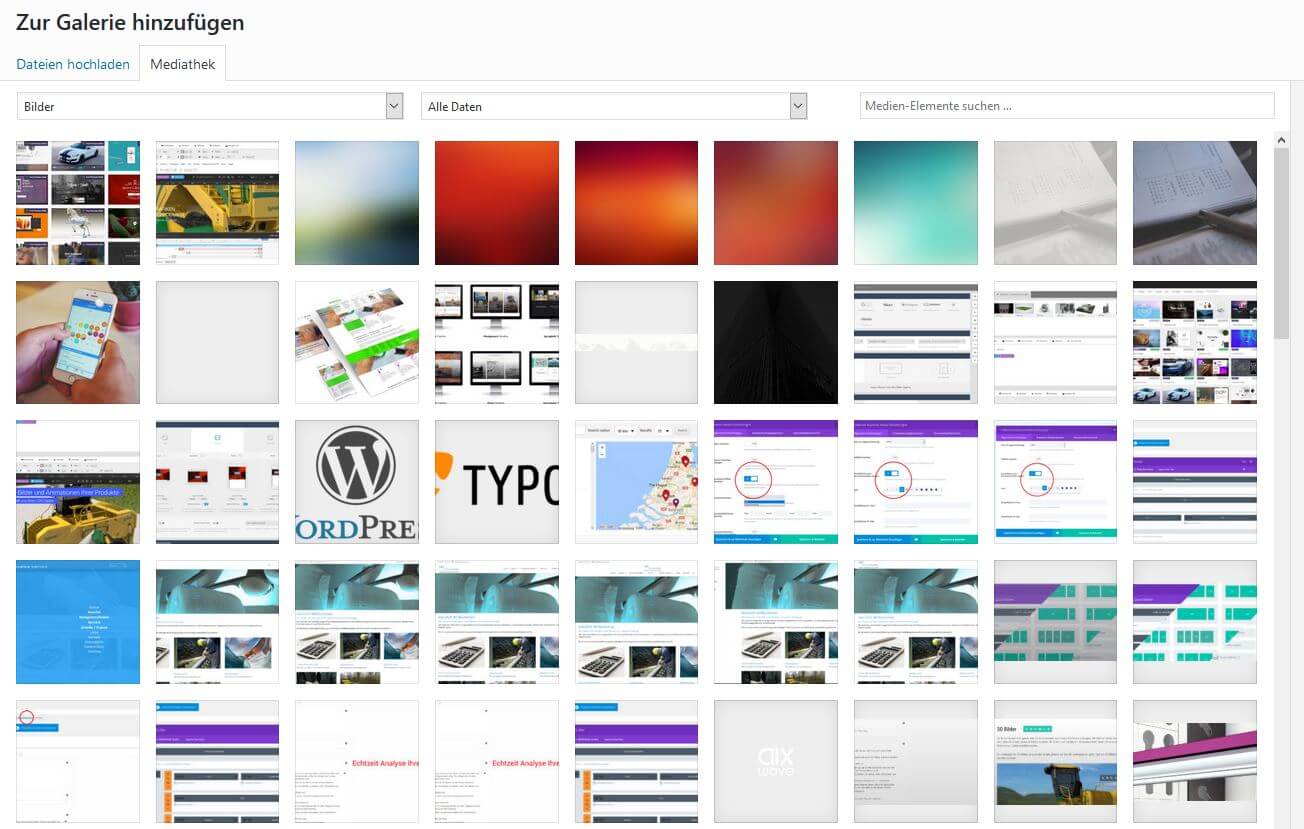Open the Dateien hochladen tab

73,64
